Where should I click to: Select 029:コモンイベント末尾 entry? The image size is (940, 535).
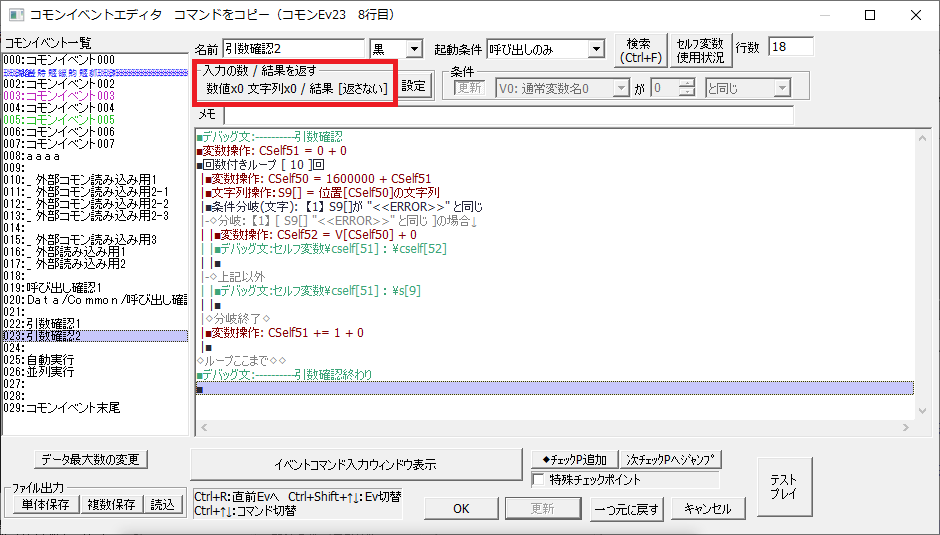95,408
